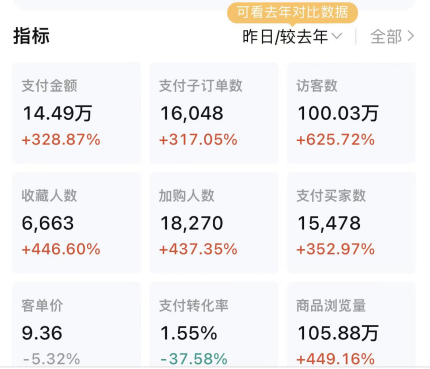This screenshot has width=430, height=369.
Task: Click the -37.58% change figure
Action: 194,359
